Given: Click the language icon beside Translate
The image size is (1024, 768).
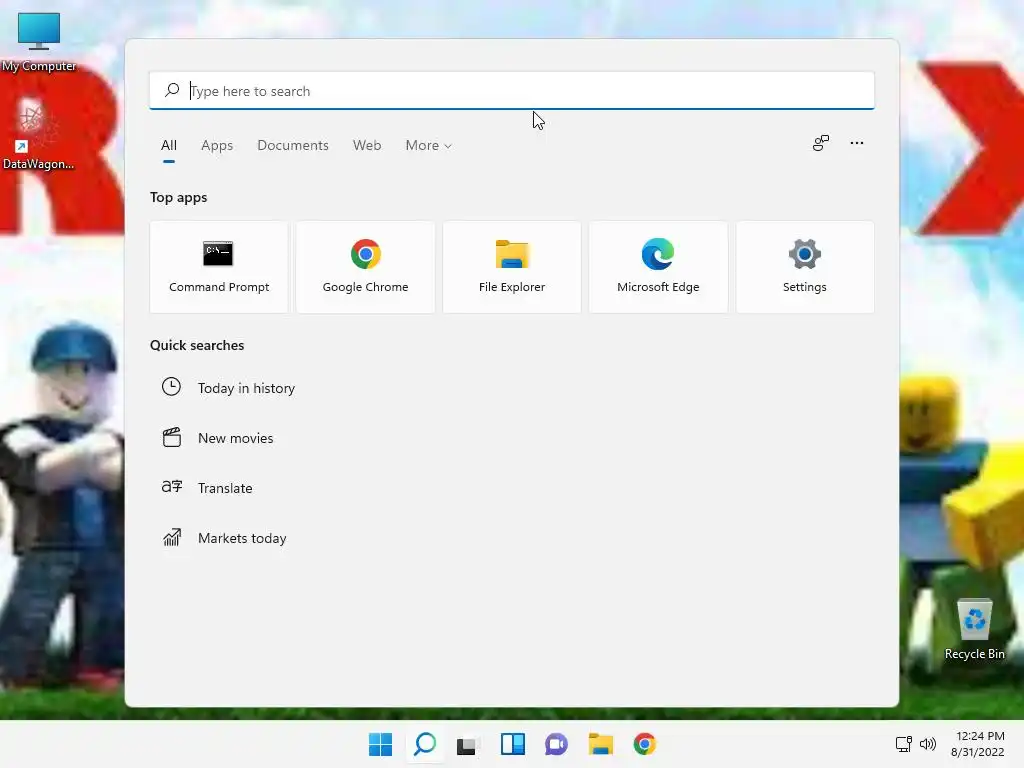Looking at the screenshot, I should tap(172, 487).
